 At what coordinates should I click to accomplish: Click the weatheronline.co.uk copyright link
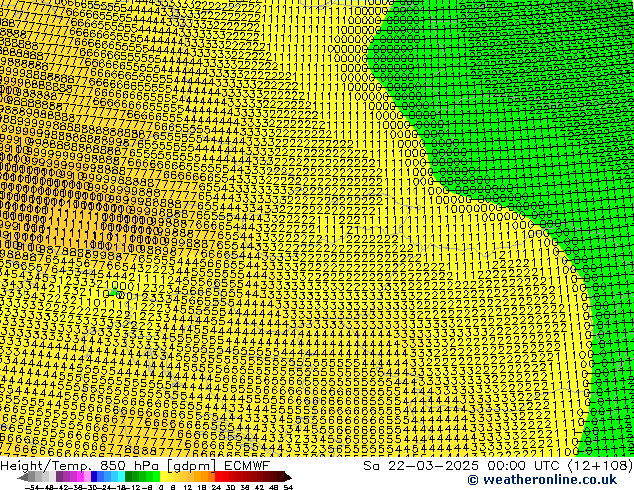click(x=542, y=480)
